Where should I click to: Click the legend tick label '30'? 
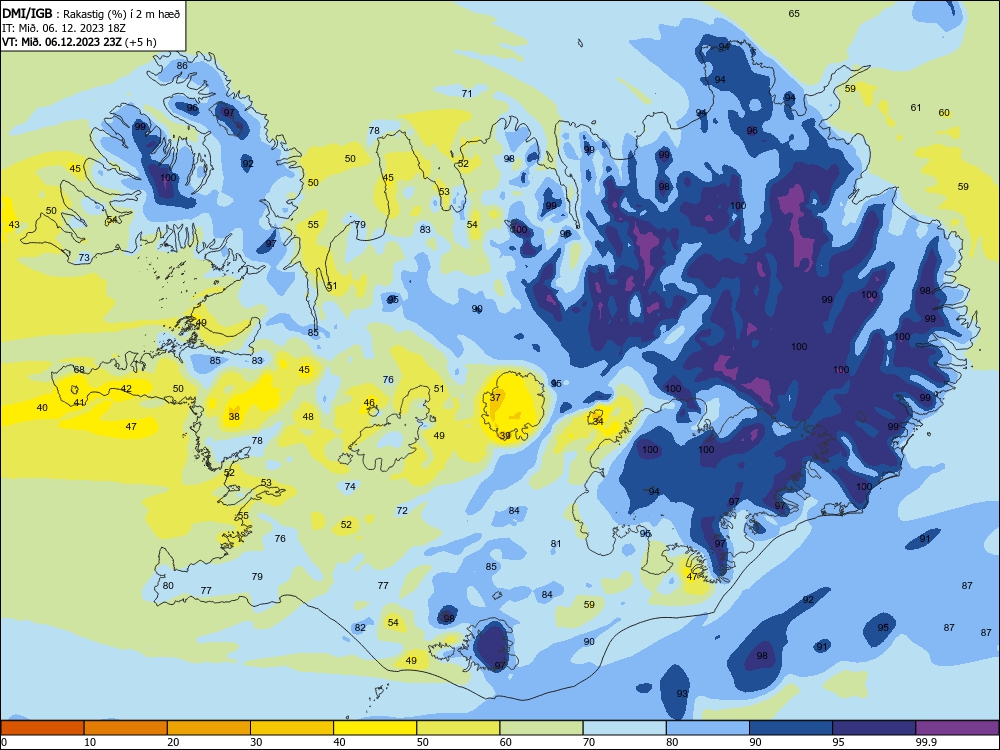pos(256,742)
